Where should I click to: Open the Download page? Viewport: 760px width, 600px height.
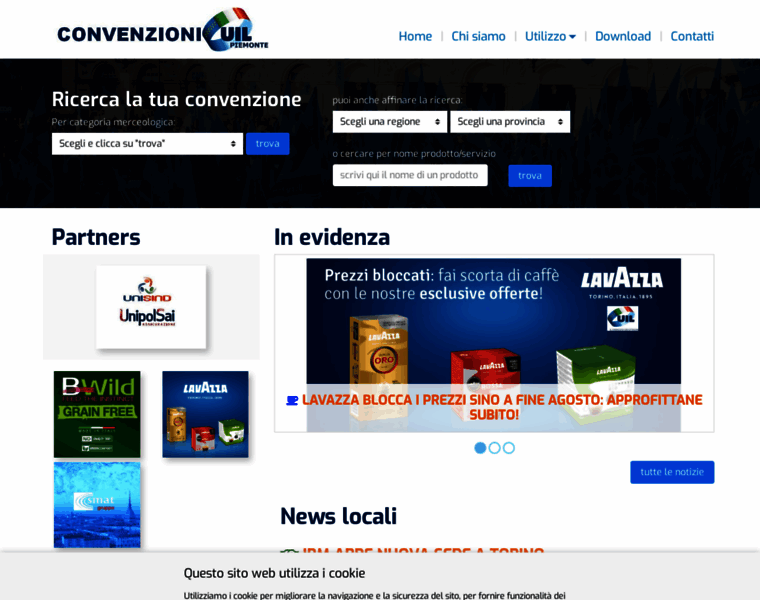(x=623, y=36)
